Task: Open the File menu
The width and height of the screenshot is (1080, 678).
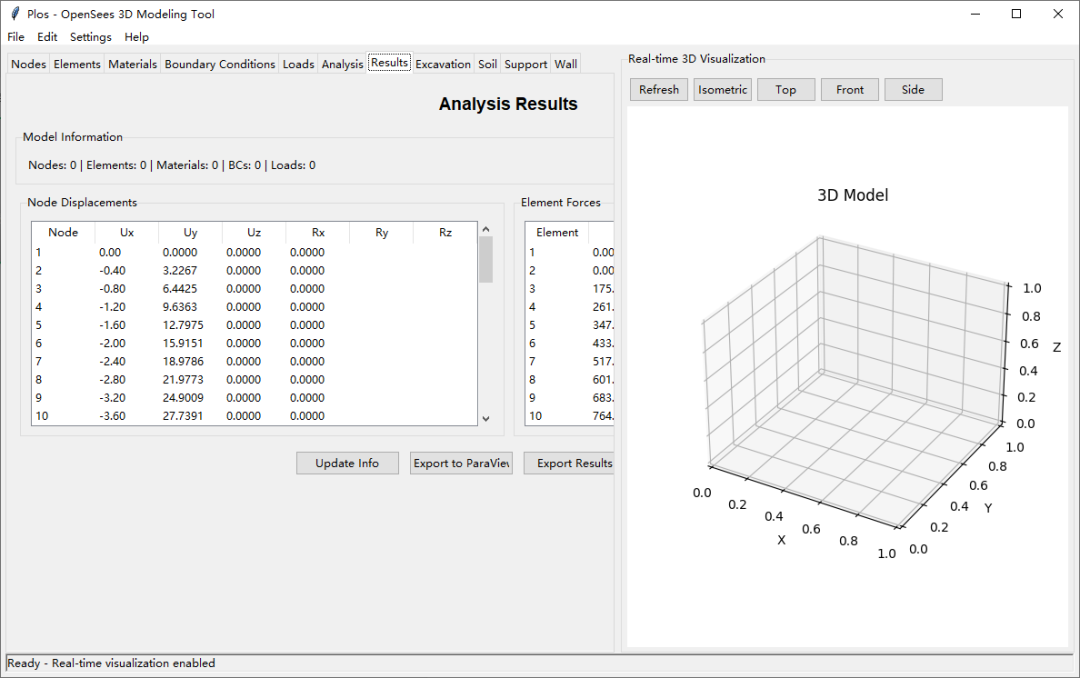Action: [16, 37]
